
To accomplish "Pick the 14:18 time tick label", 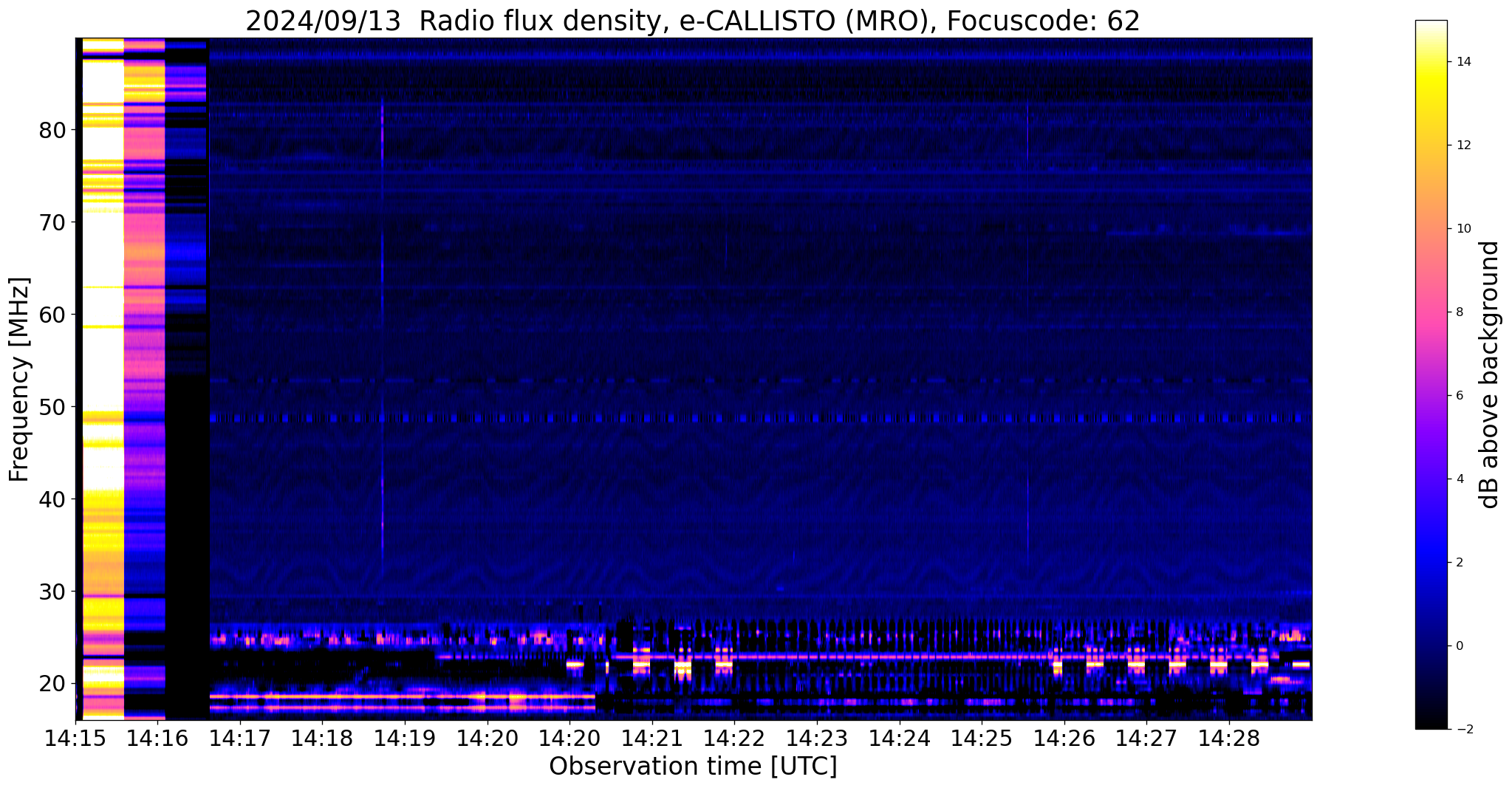I will pos(322,739).
